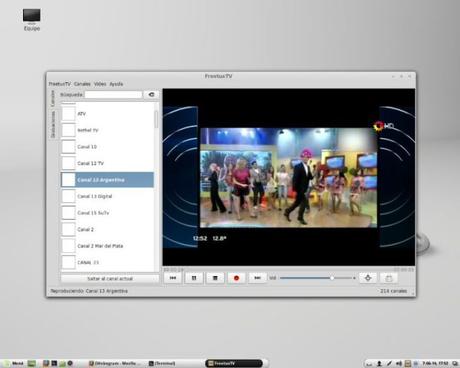460x368 pixels.
Task: Open the Ayuda menu
Action: [116, 84]
